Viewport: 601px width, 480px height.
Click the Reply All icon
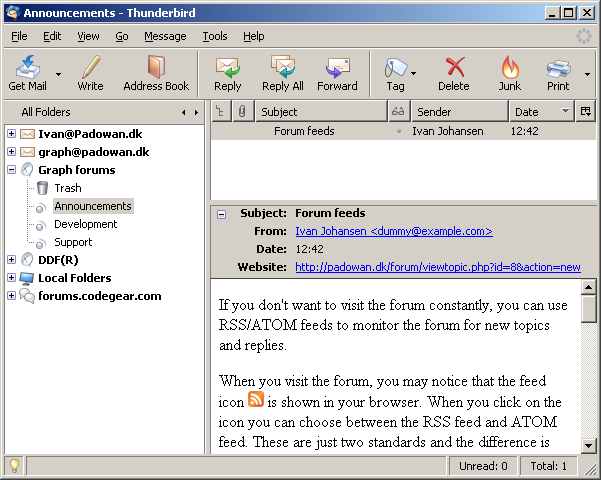(x=283, y=73)
